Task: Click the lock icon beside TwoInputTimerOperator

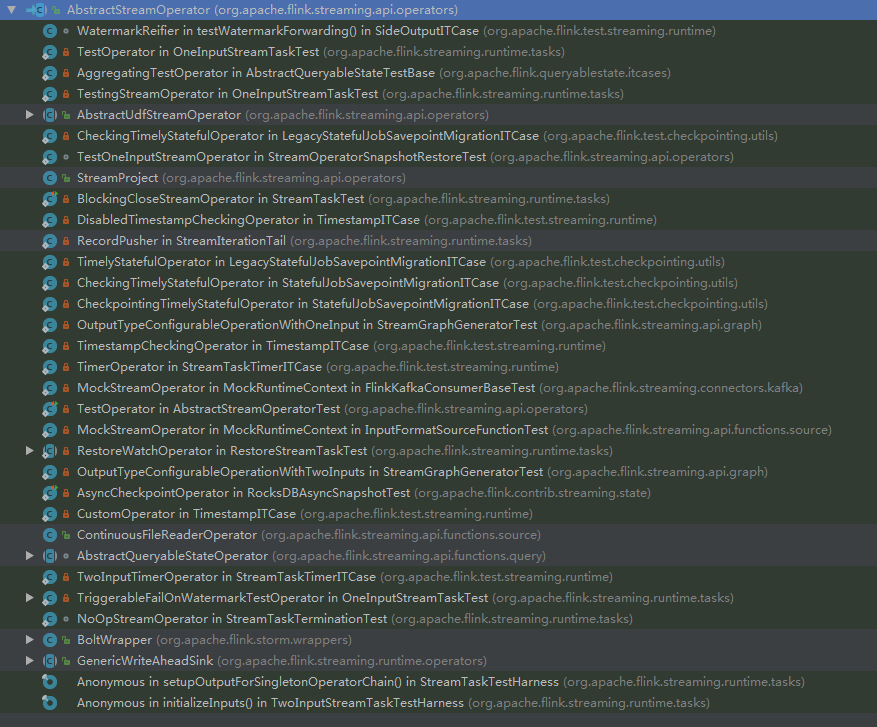Action: [66, 577]
